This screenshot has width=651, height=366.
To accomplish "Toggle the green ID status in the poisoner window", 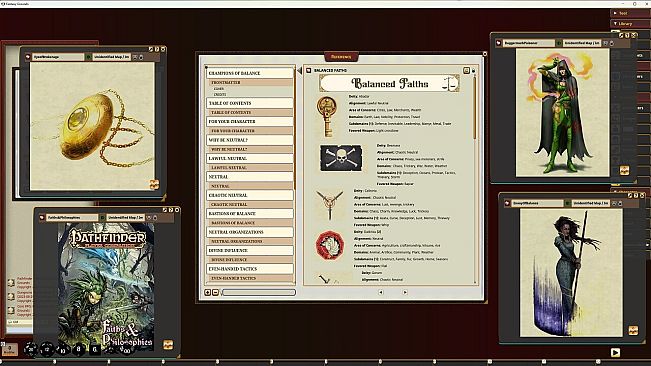I will coord(559,43).
